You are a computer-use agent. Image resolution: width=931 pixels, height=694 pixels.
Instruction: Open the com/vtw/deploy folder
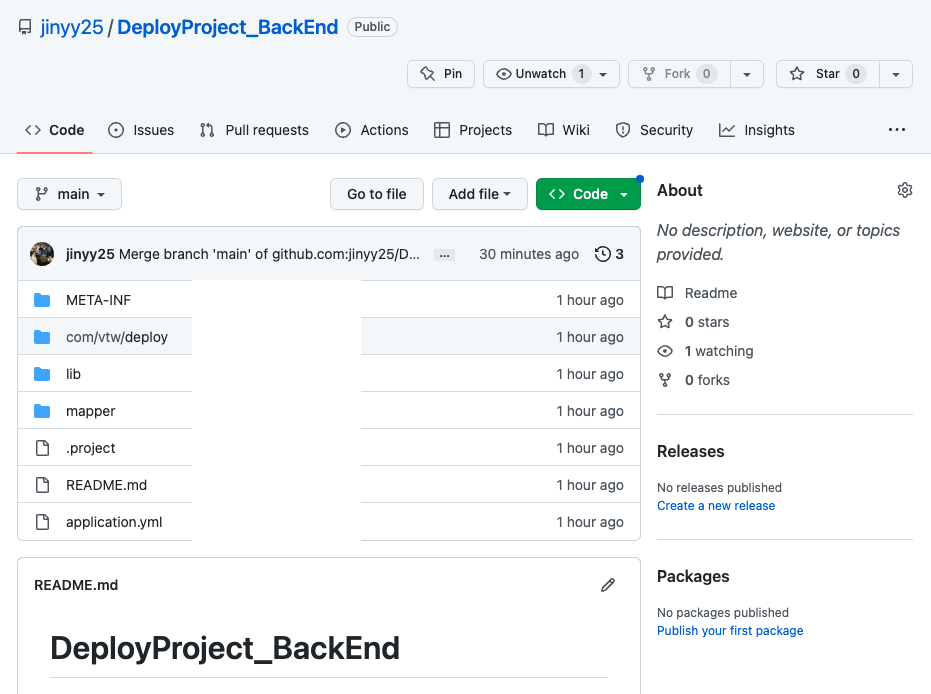117,337
